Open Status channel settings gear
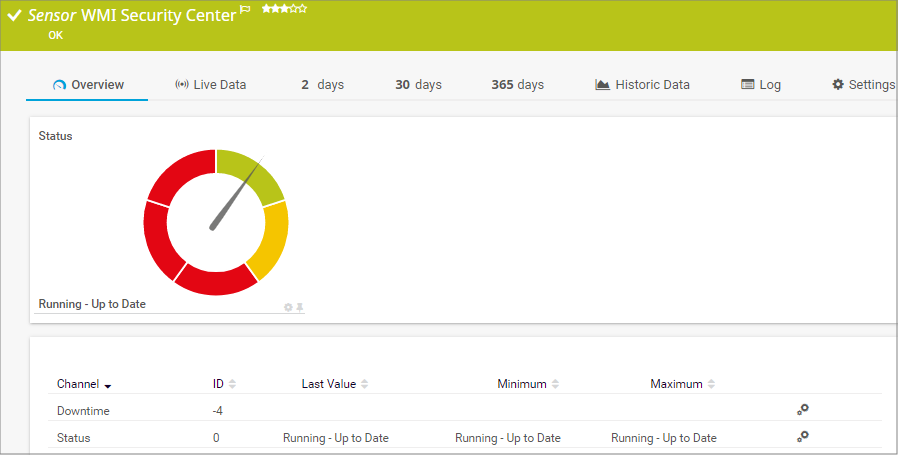Image resolution: width=898 pixels, height=455 pixels. click(802, 436)
